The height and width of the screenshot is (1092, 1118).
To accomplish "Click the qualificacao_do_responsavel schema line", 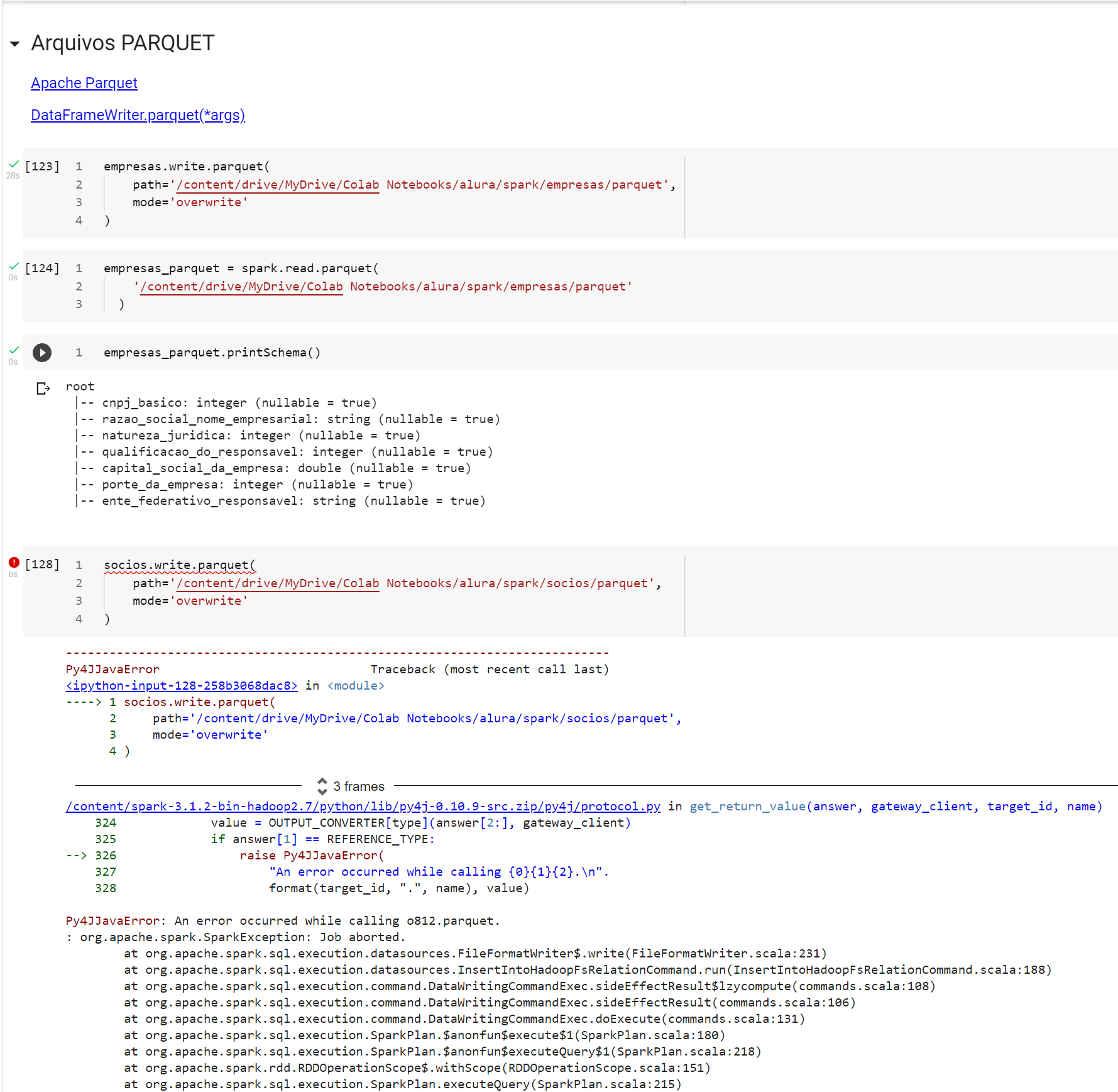I will tap(284, 452).
